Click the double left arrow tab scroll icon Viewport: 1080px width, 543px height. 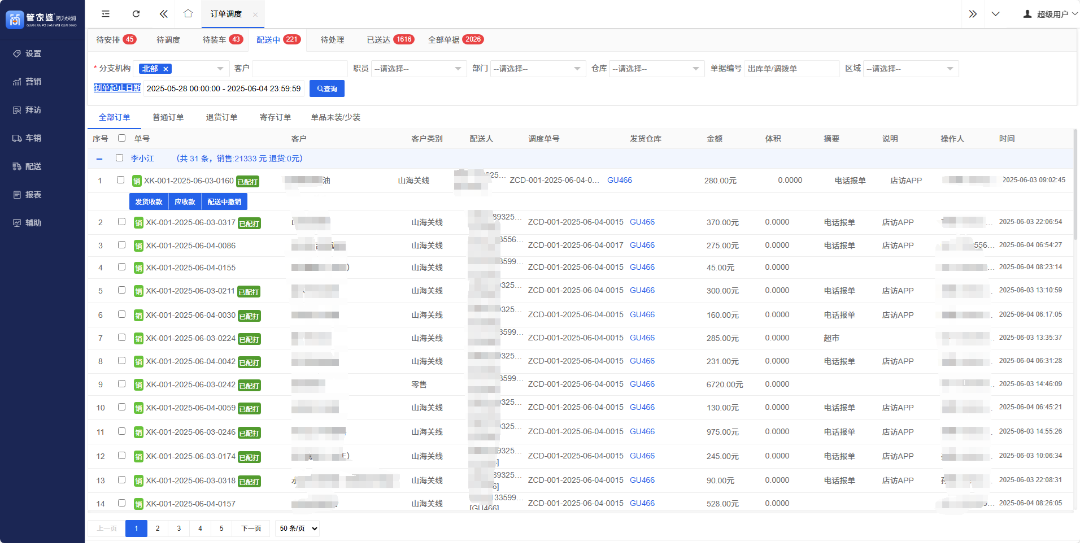point(164,14)
